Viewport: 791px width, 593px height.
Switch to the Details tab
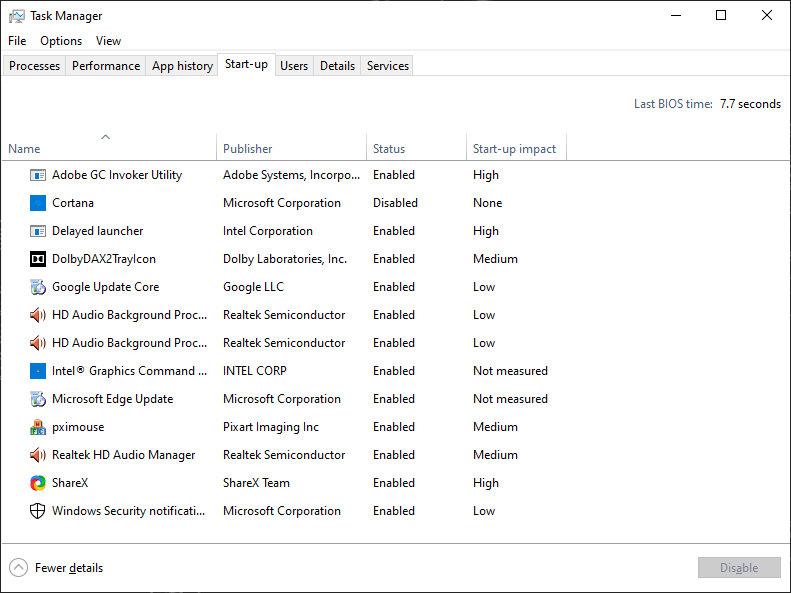(337, 66)
